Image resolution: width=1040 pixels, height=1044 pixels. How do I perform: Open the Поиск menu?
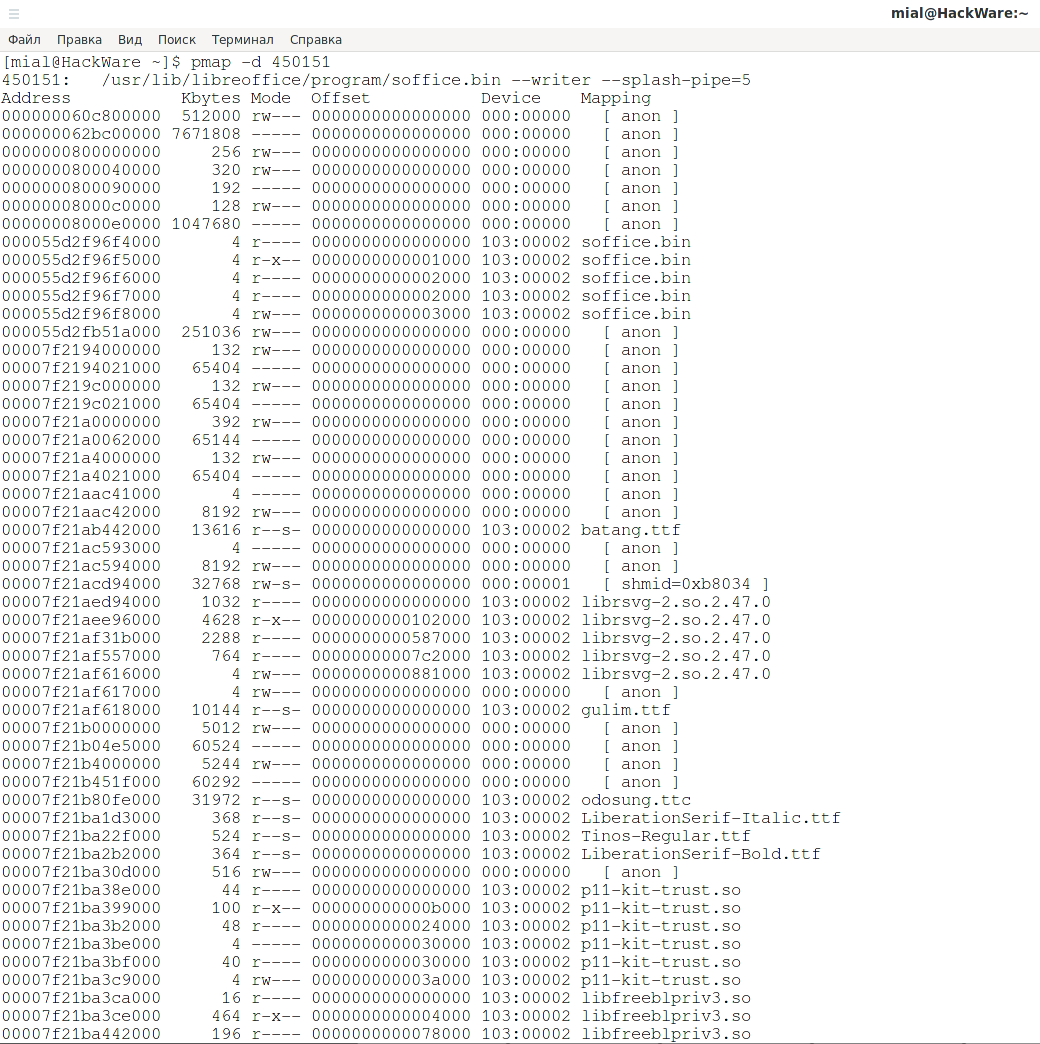point(177,40)
